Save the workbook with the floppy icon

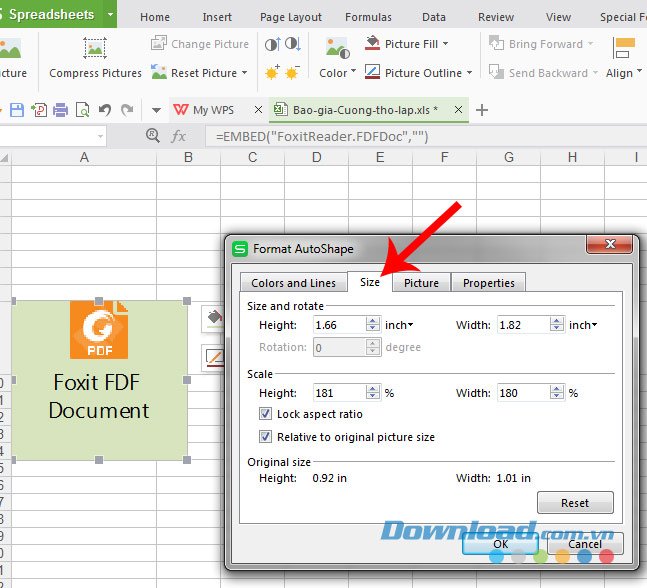pos(17,110)
